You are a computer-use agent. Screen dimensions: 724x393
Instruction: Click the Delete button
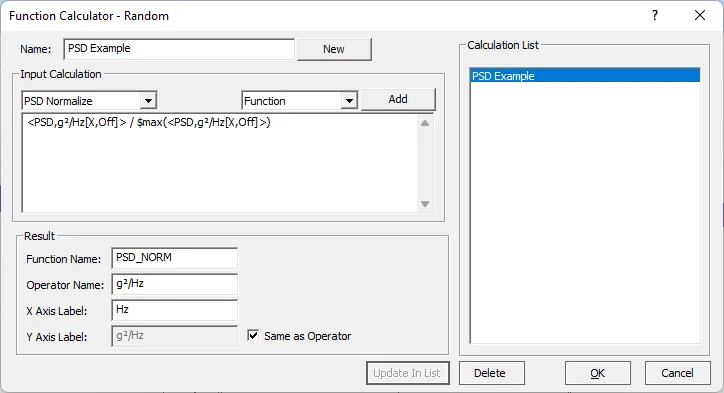point(492,373)
